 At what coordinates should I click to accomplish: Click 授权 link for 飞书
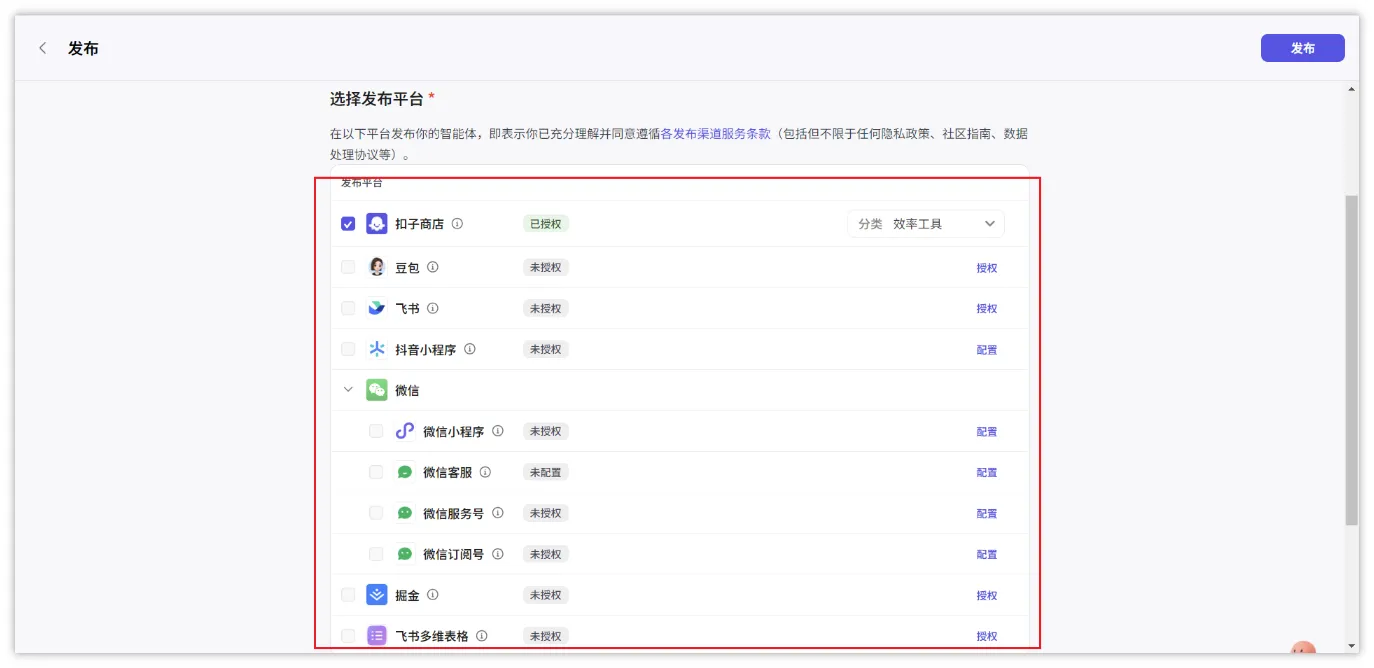(x=987, y=309)
